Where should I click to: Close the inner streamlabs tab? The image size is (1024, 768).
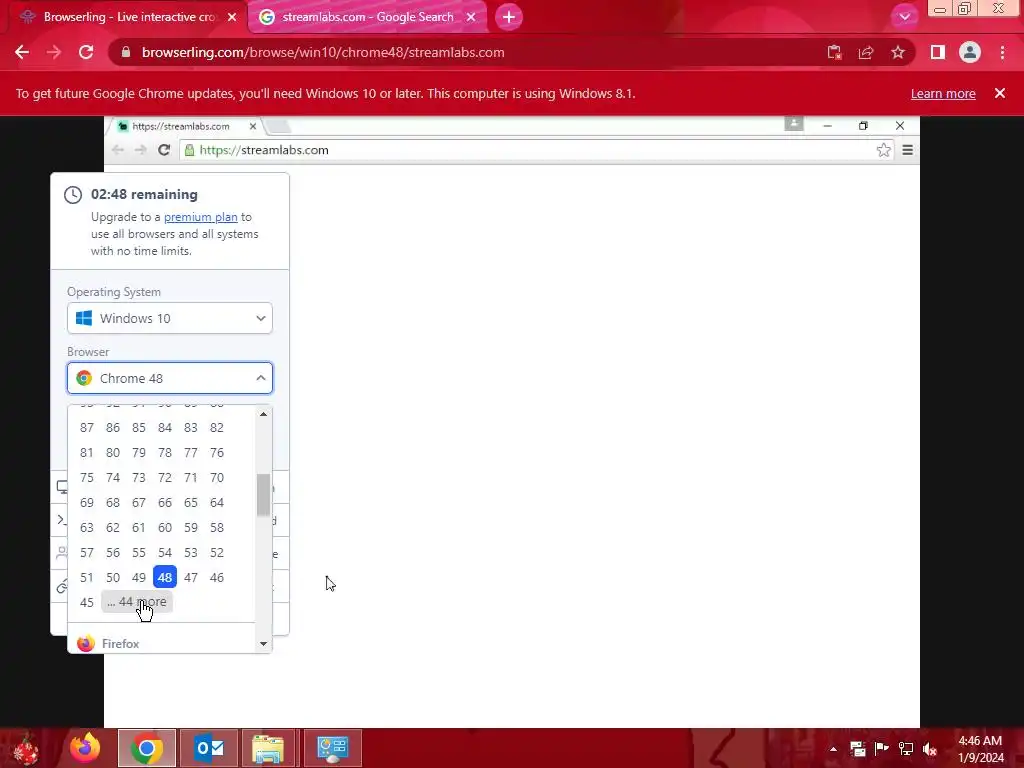(x=253, y=126)
